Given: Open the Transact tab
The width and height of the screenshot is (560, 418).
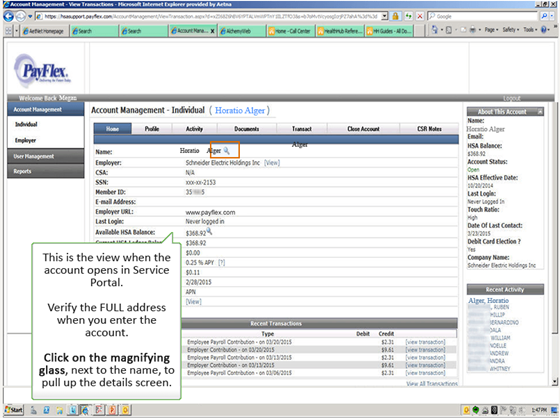Looking at the screenshot, I should [302, 129].
